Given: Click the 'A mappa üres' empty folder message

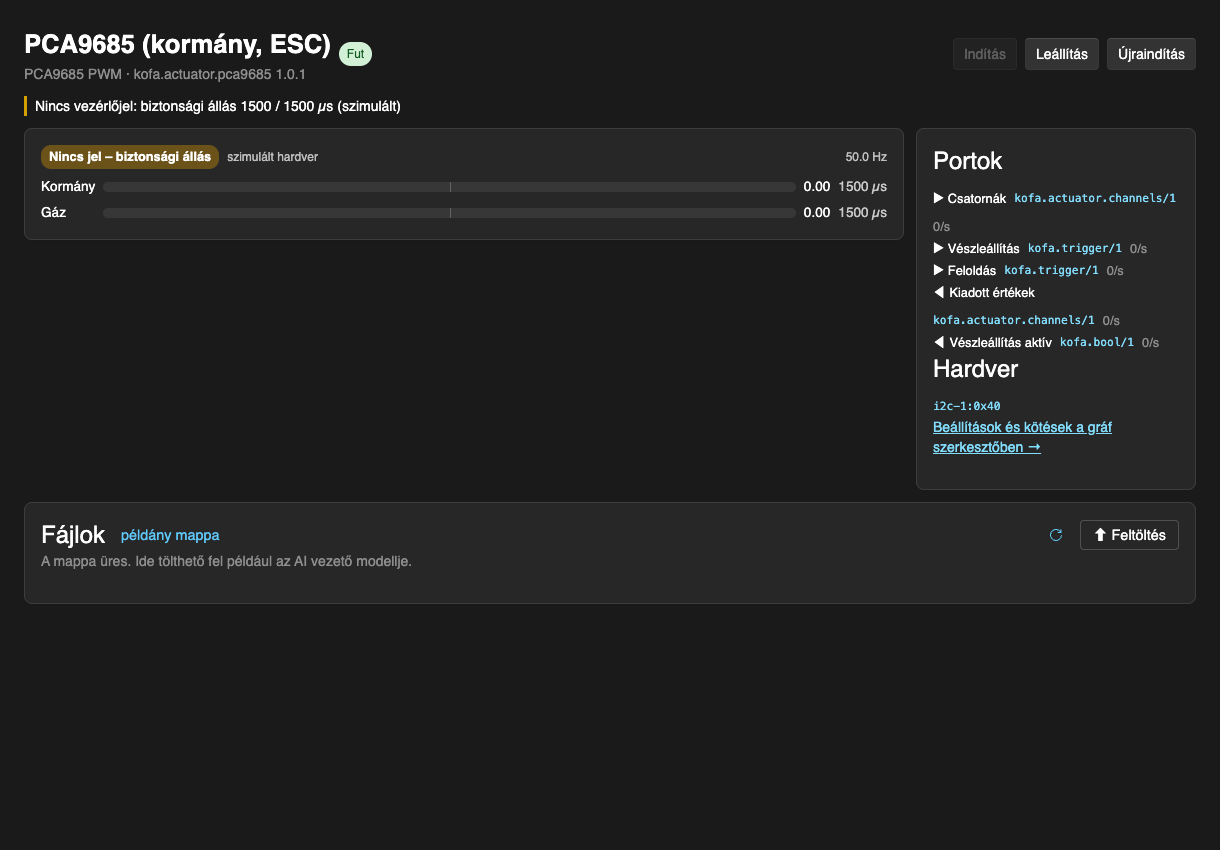Looking at the screenshot, I should click(226, 561).
